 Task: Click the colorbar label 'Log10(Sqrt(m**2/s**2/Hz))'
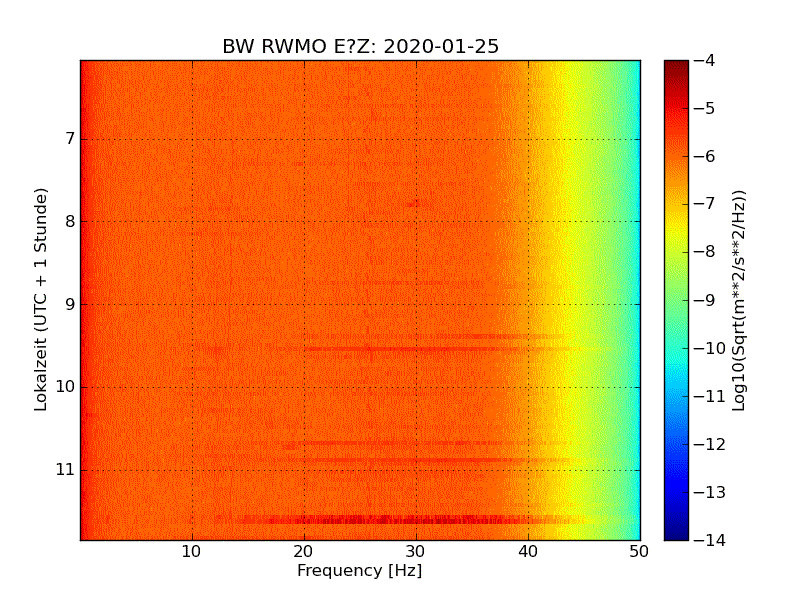click(738, 300)
